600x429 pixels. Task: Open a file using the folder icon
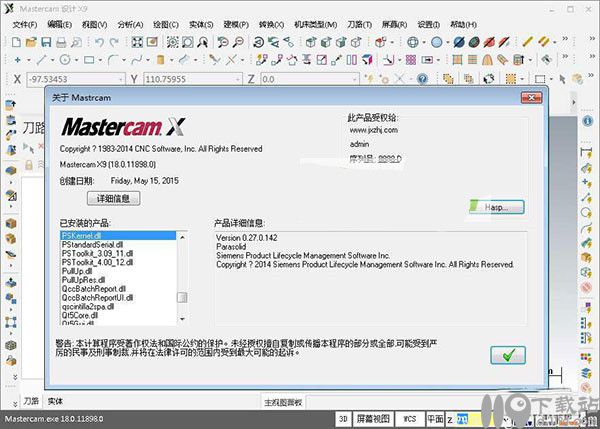click(31, 42)
